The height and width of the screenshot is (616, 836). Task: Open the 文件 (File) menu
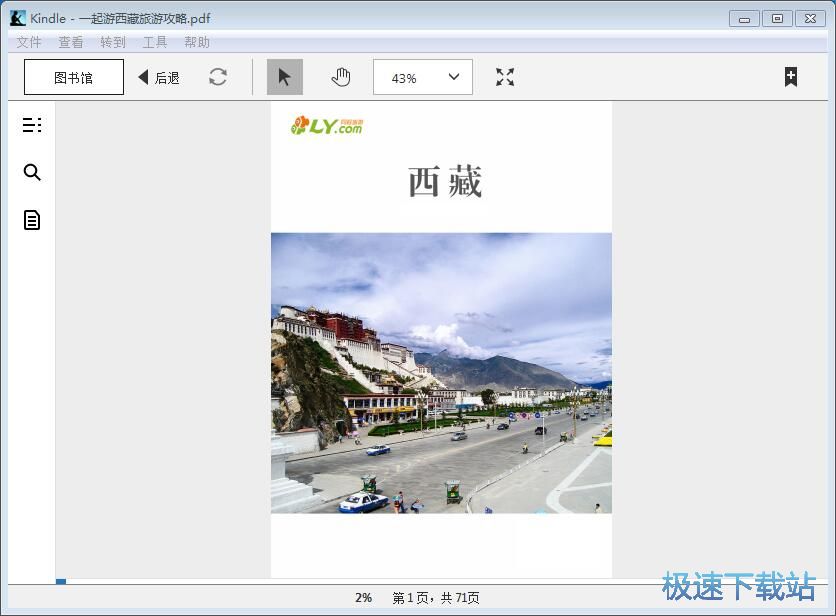(x=29, y=42)
